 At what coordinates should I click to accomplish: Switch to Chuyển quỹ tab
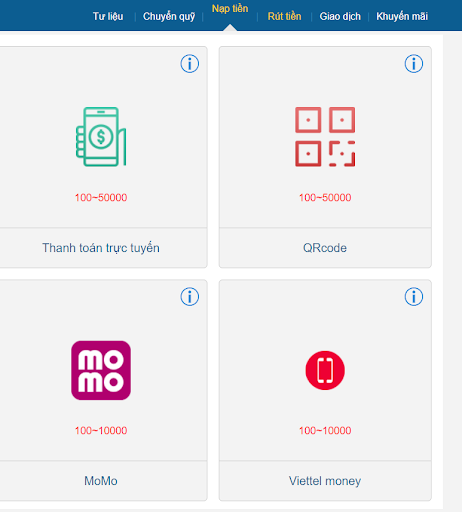[169, 16]
